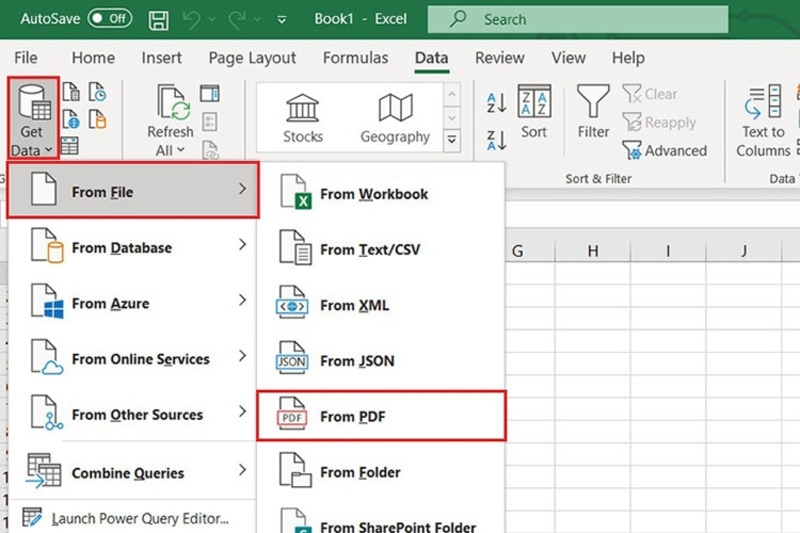The height and width of the screenshot is (533, 800).
Task: Click the From Table/Range ribbon icon
Action: (69, 146)
